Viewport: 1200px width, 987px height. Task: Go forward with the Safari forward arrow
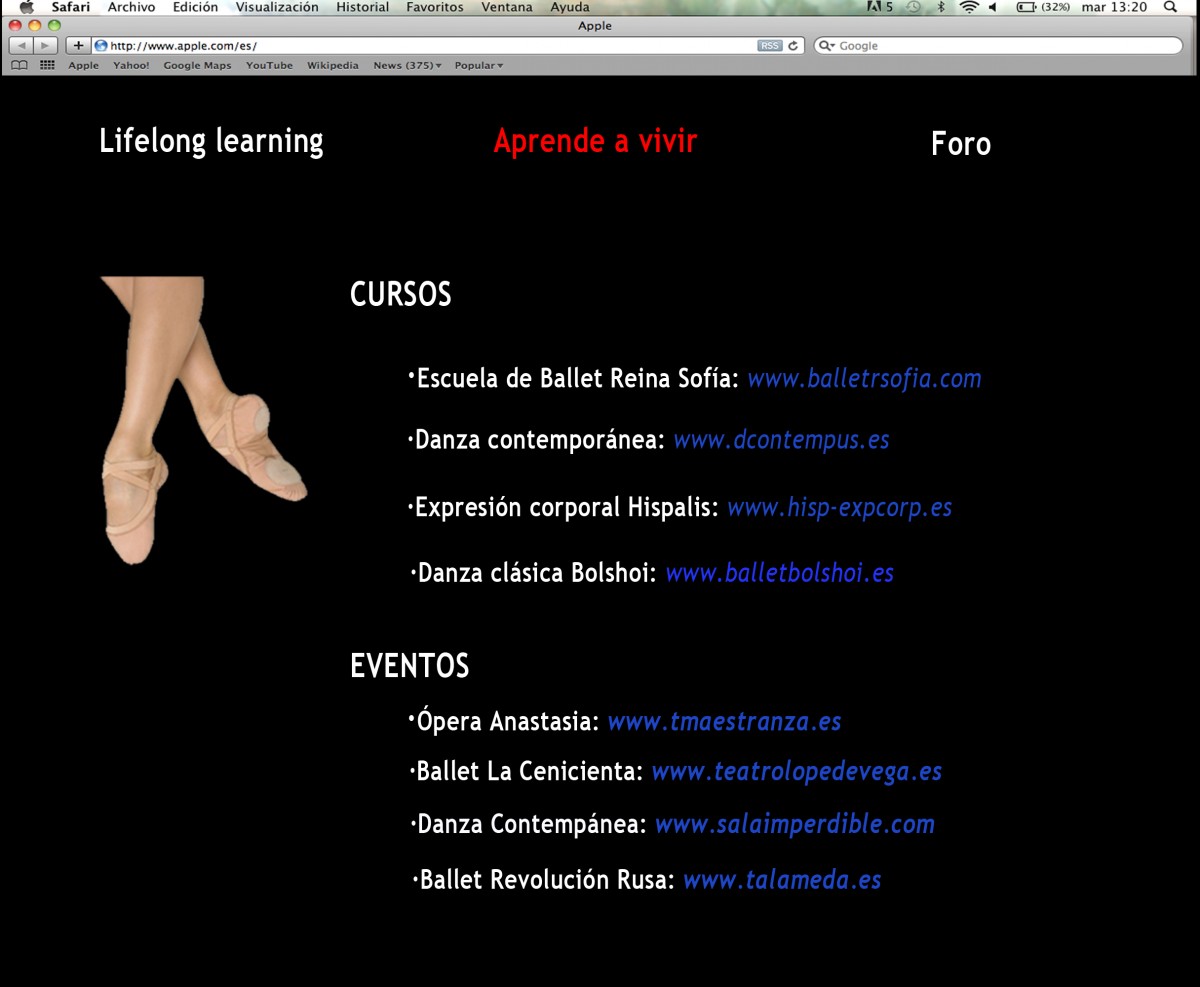47,46
